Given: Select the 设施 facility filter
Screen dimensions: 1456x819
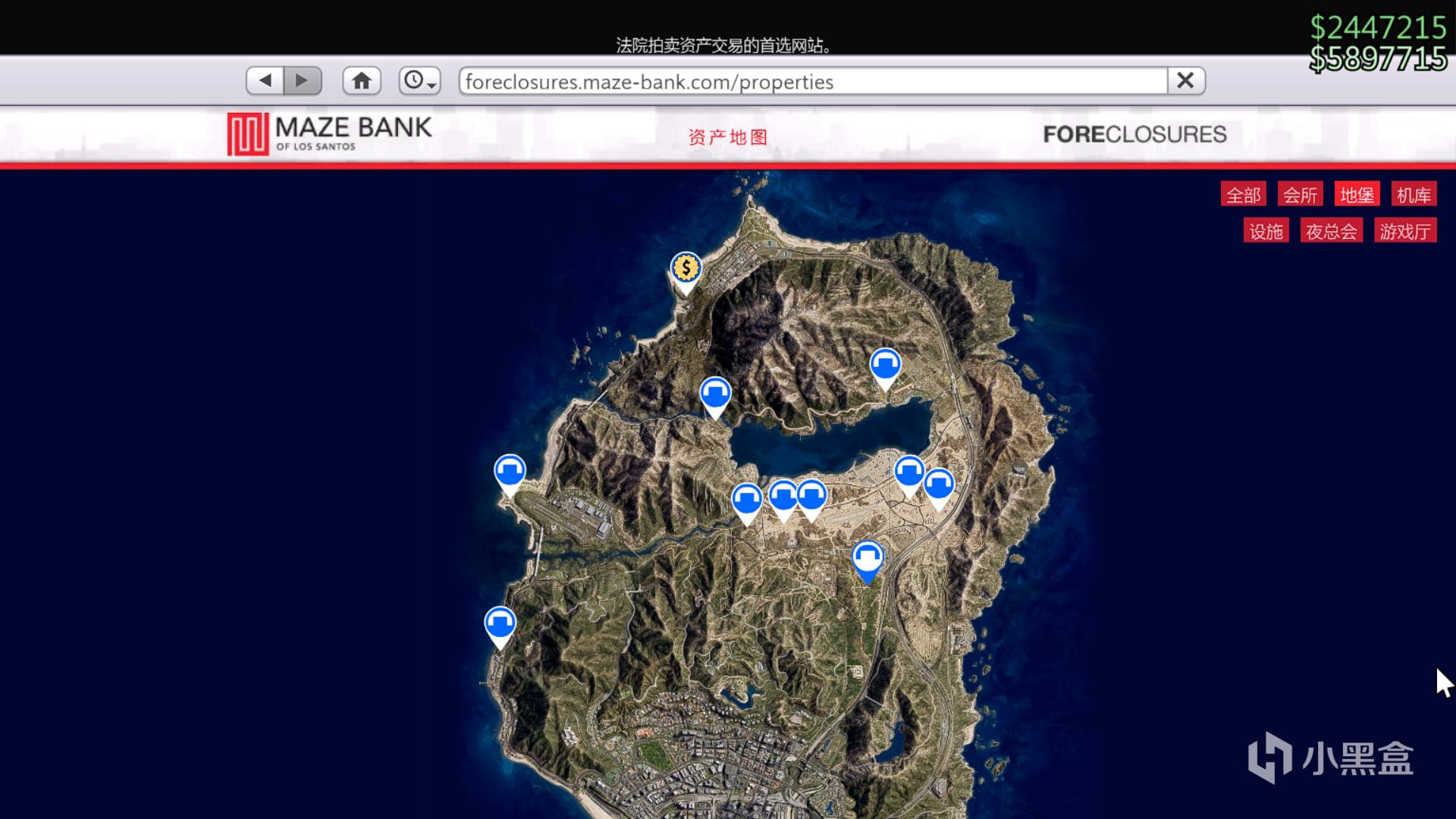Looking at the screenshot, I should (x=1266, y=231).
